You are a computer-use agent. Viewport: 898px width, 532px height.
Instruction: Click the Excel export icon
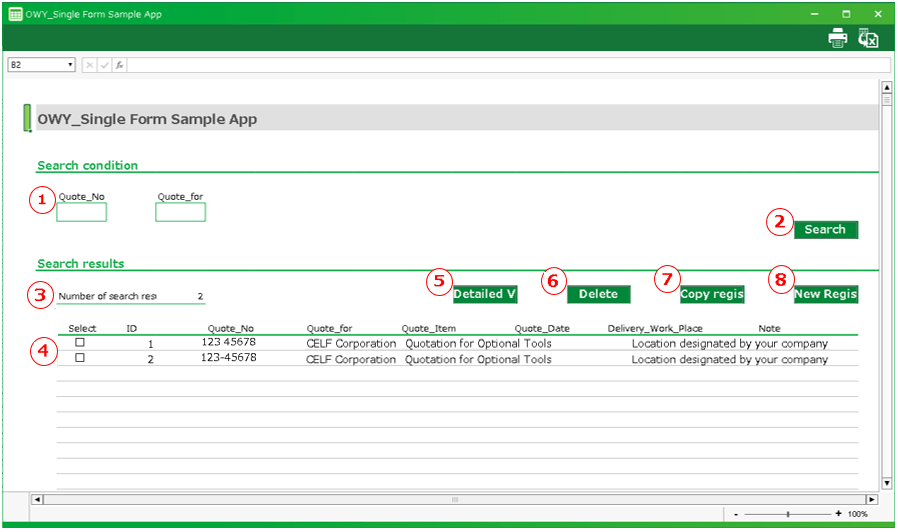tap(869, 39)
